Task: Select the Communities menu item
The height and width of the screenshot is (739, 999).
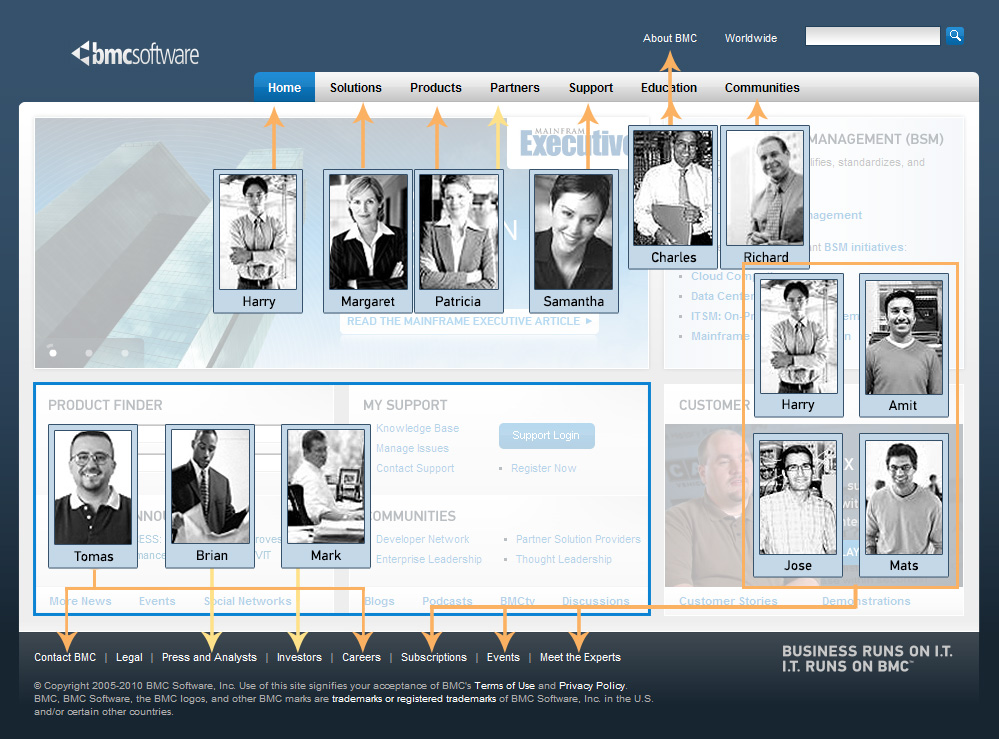Action: (762, 87)
